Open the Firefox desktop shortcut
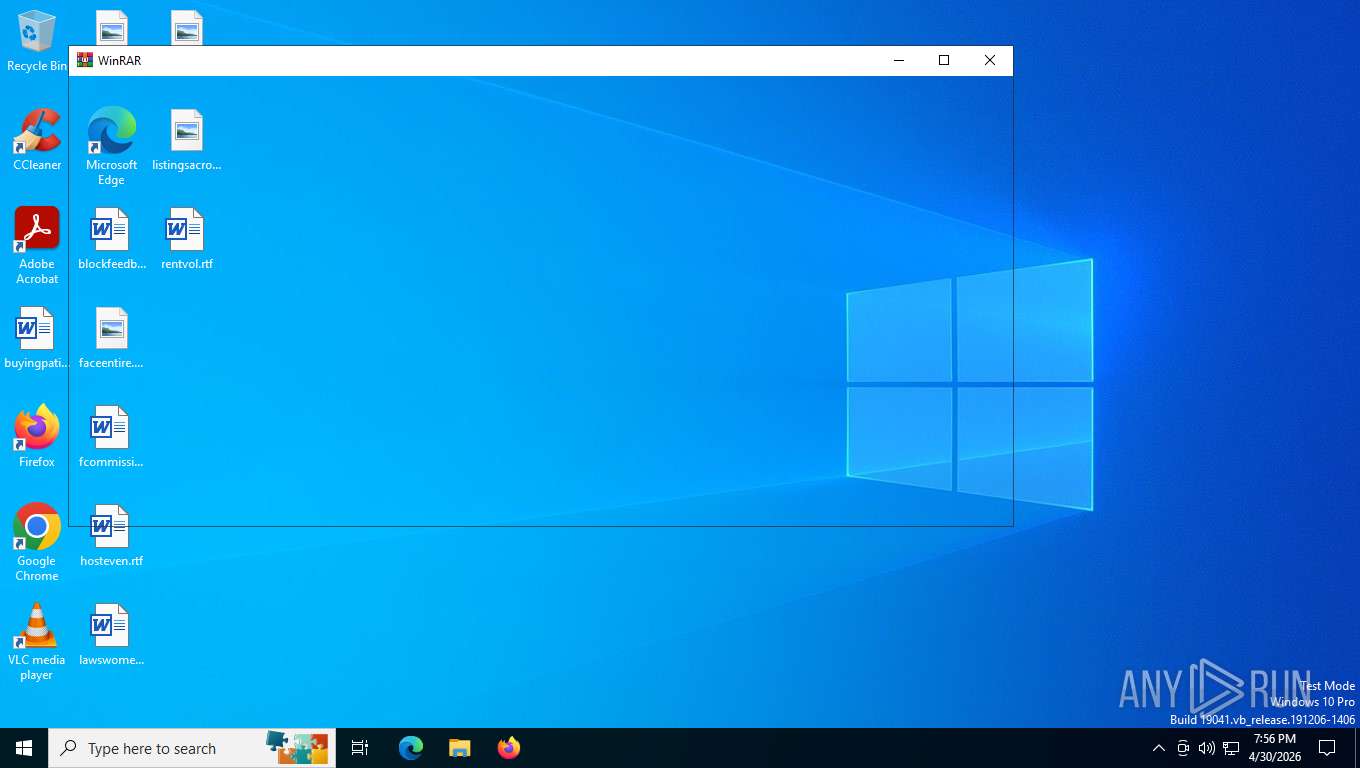The image size is (1360, 768). tap(37, 437)
